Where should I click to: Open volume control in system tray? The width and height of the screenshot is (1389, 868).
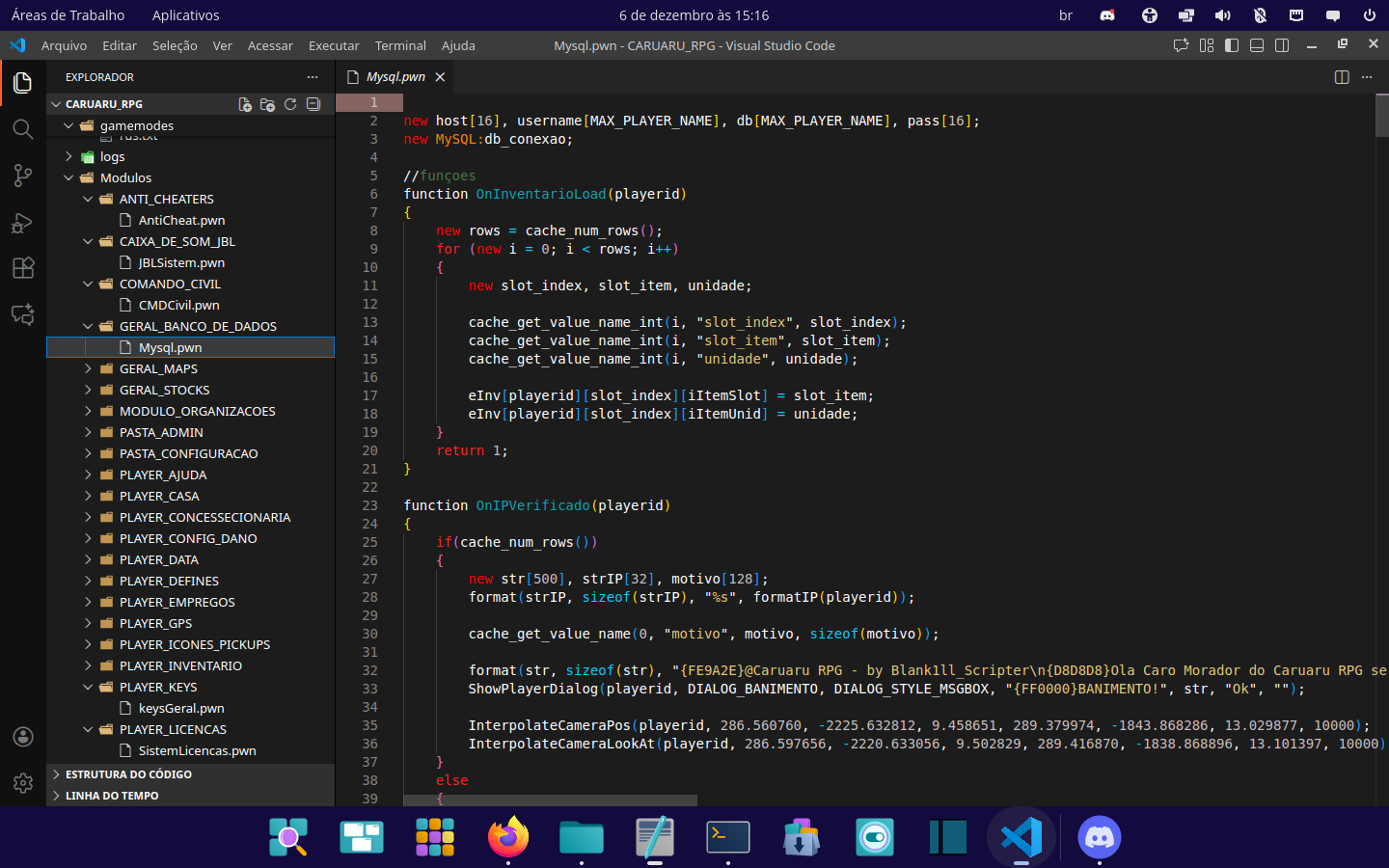click(x=1223, y=15)
